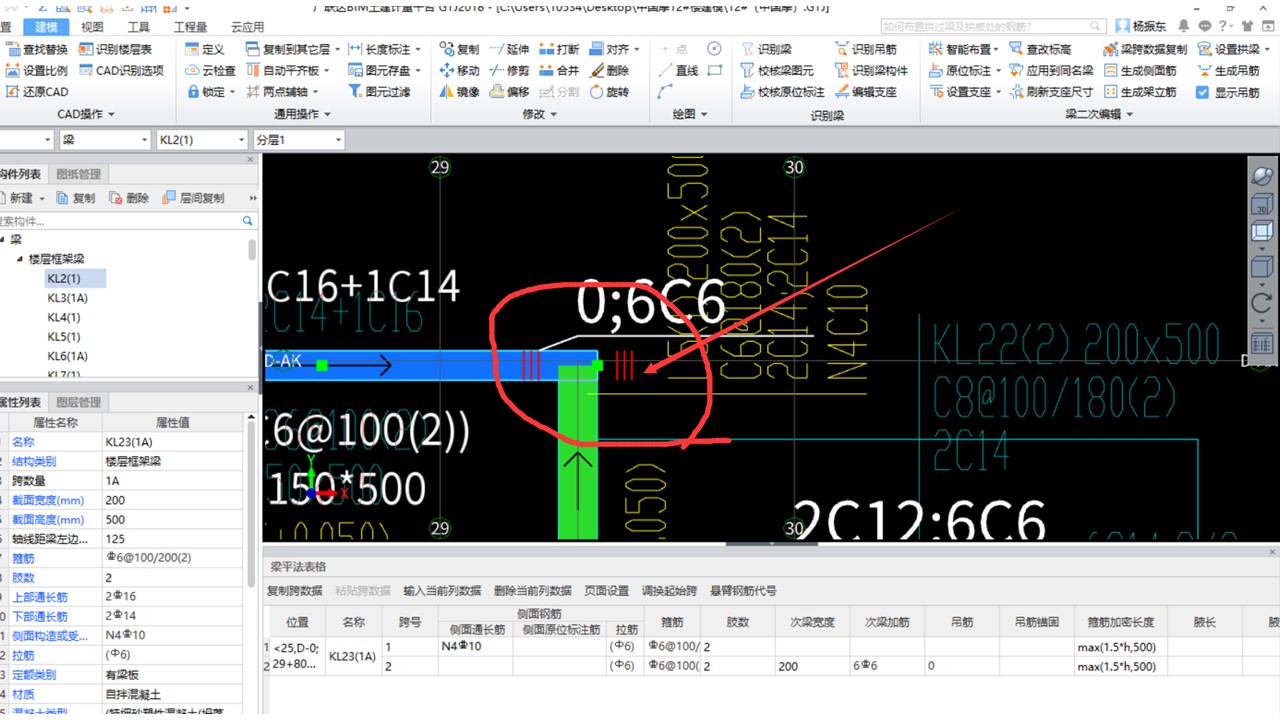Click the 打断 break tool
The height and width of the screenshot is (720, 1280).
point(559,49)
